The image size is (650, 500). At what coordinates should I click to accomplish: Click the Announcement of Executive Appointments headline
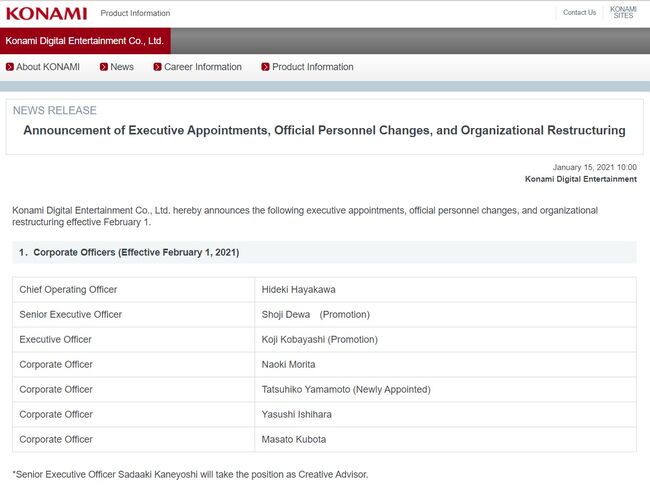324,131
